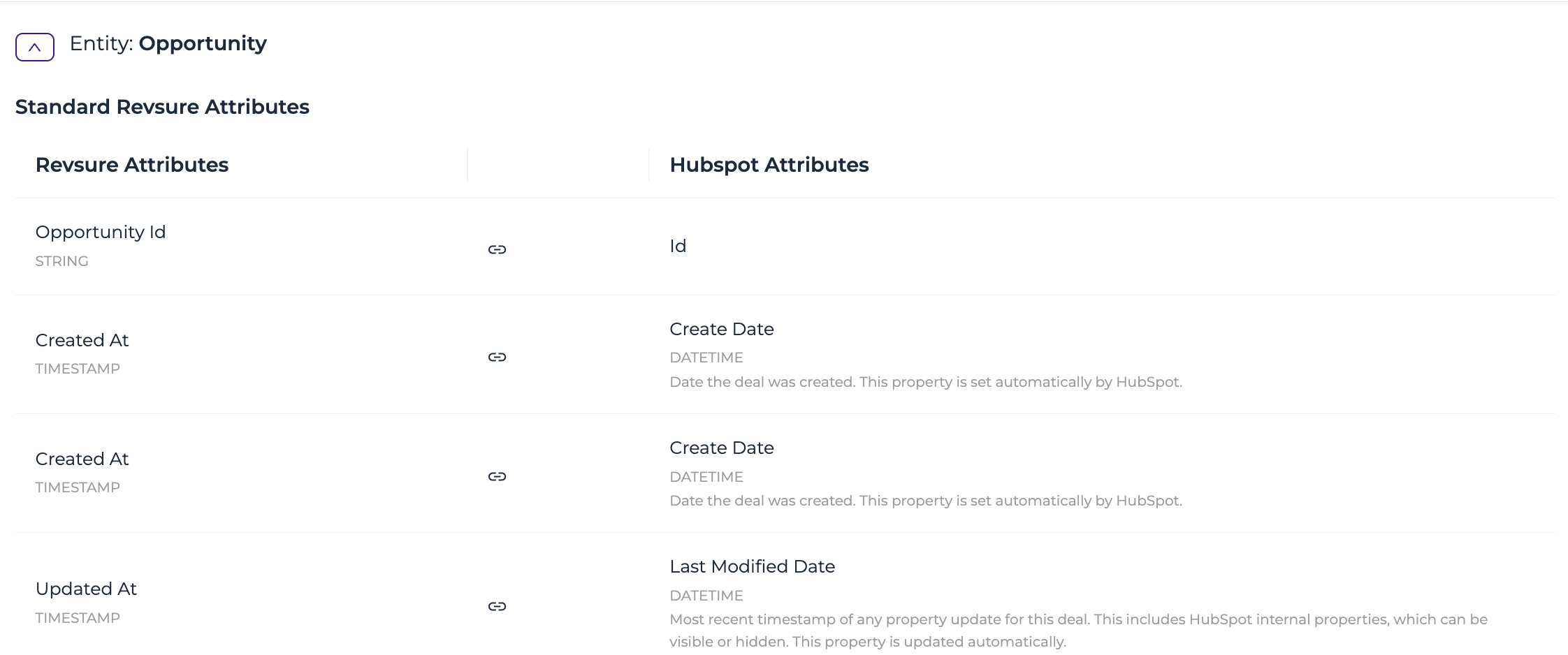Image resolution: width=1568 pixels, height=655 pixels.
Task: Select the Entity: Opportunity heading
Action: coord(168,43)
